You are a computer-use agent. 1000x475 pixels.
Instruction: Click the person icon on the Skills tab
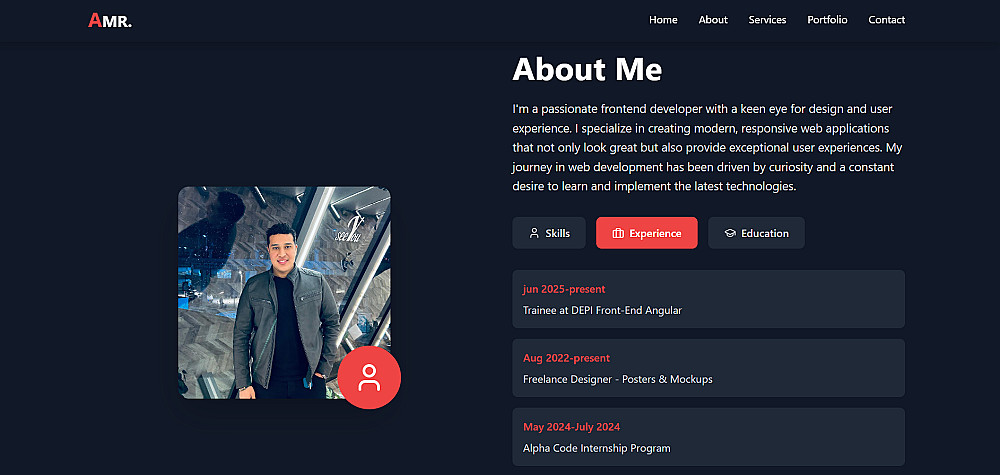click(534, 233)
